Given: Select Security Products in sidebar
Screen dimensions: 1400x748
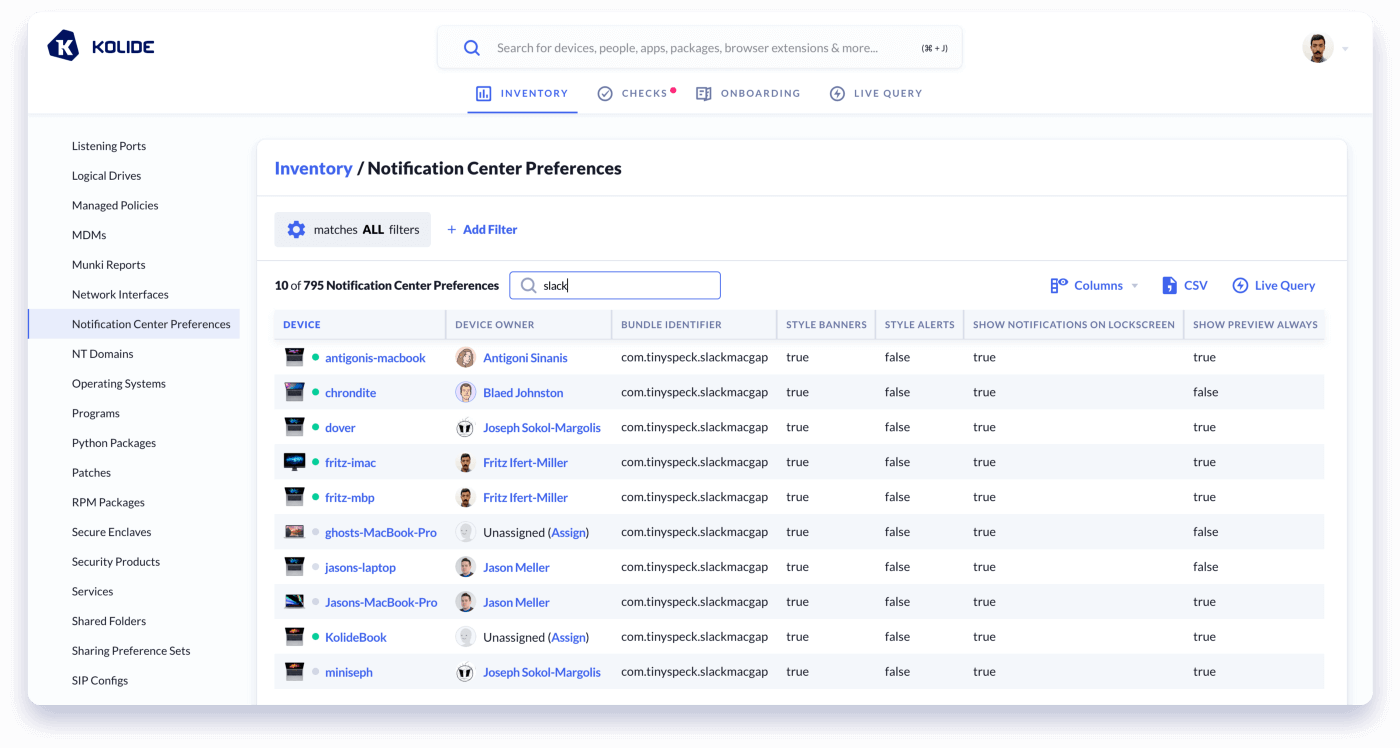Looking at the screenshot, I should (116, 562).
